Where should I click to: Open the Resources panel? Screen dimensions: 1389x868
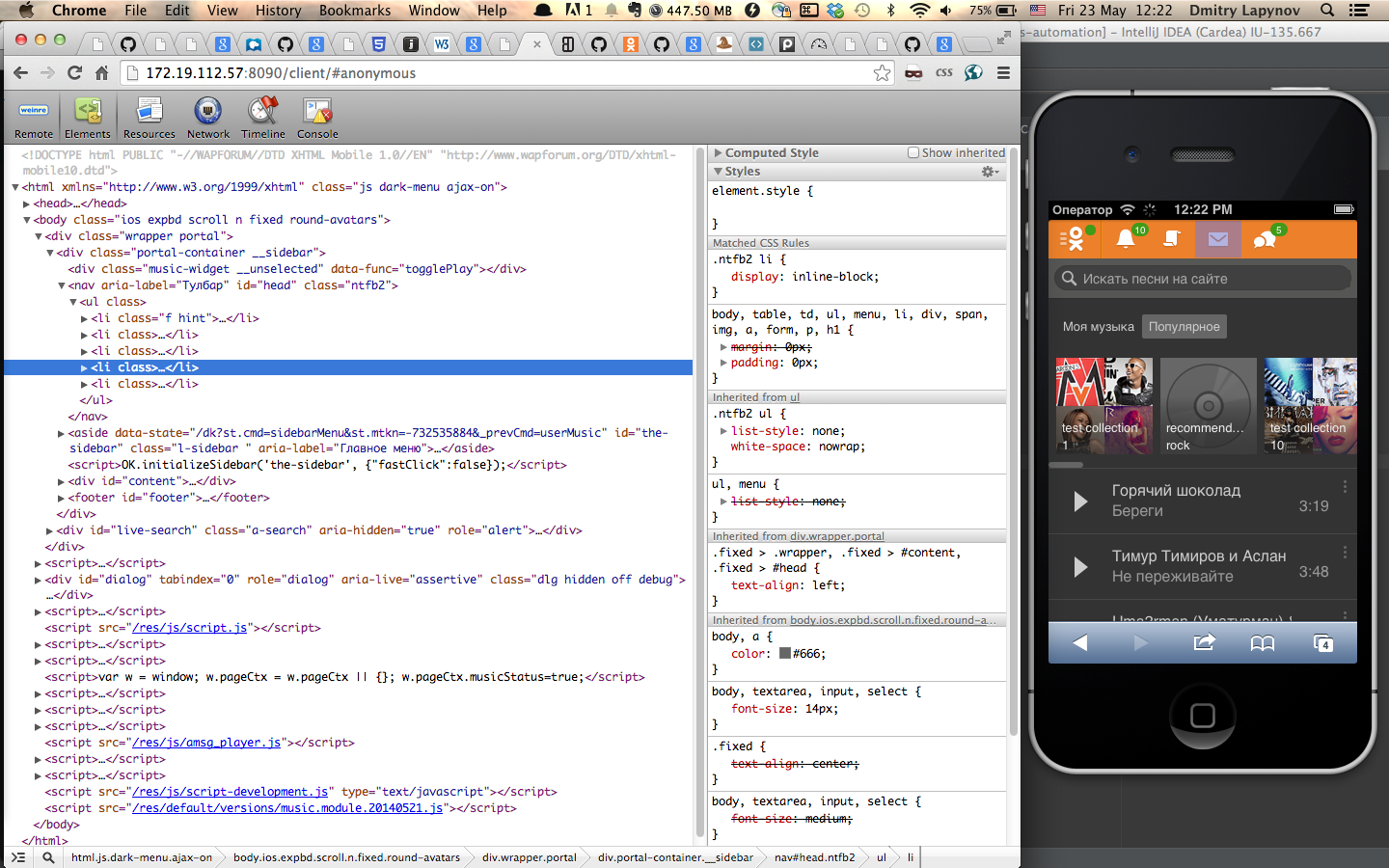pos(150,119)
